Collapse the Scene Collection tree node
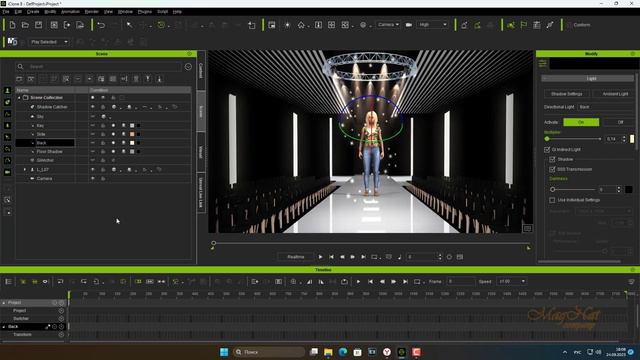640x360 pixels. [x=19, y=98]
